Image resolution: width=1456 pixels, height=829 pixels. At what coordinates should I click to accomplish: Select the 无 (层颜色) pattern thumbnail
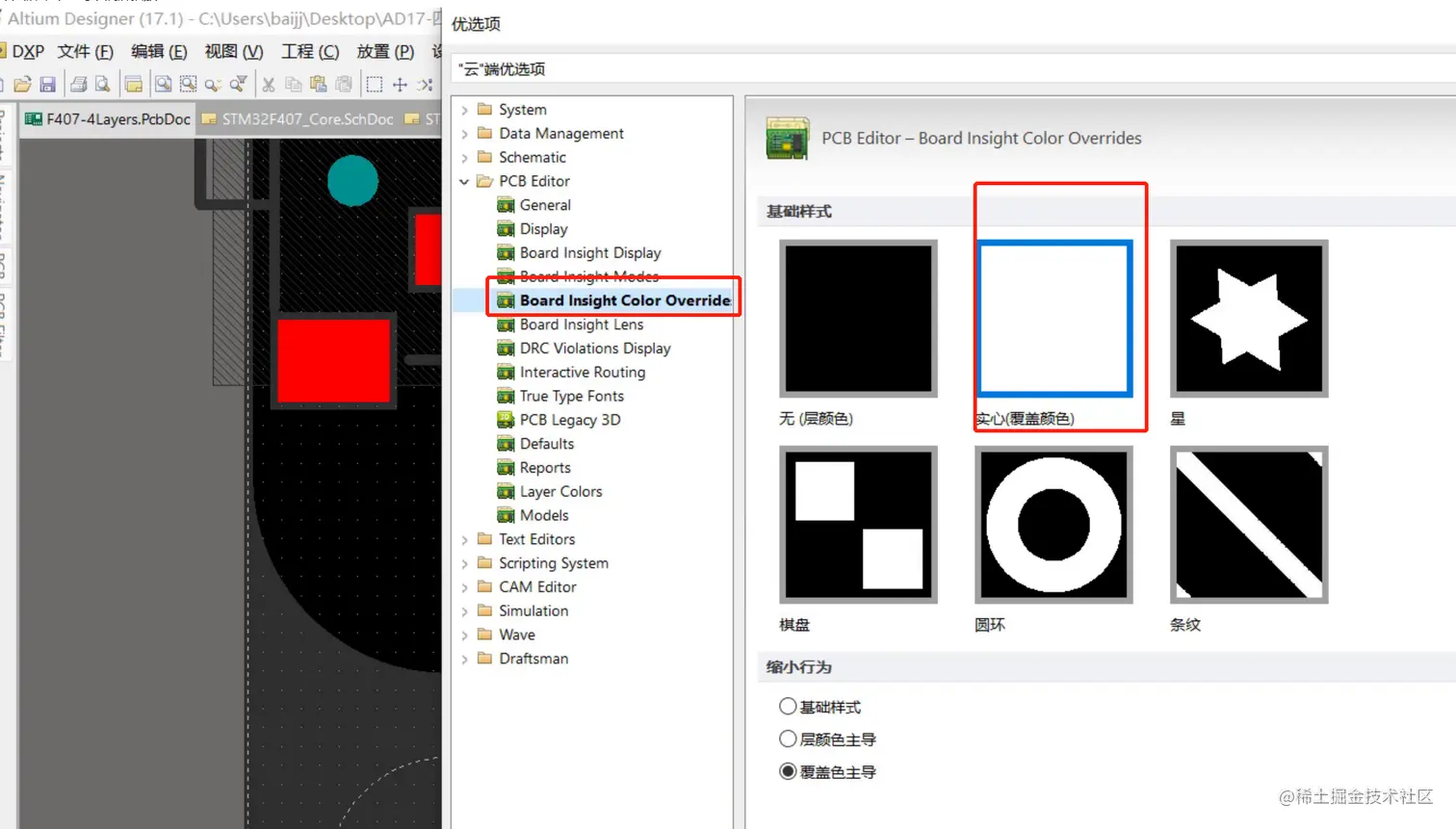(858, 319)
